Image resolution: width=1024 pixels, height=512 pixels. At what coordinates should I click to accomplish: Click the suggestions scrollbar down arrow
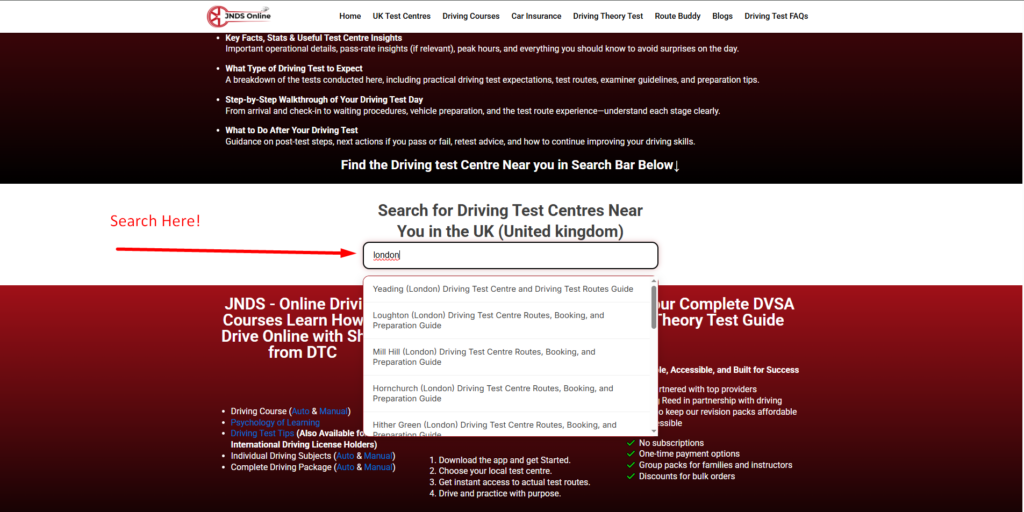654,431
